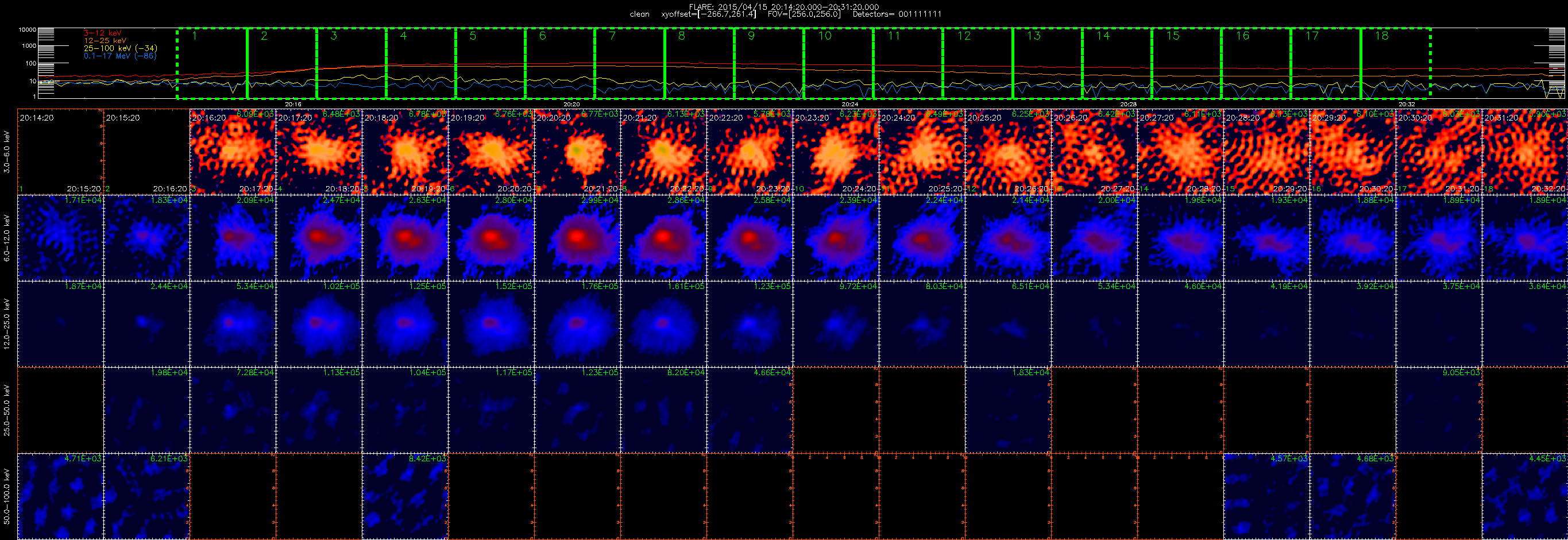Open the 6-12 keV image labeled 2.80E+04
The height and width of the screenshot is (540, 1568).
click(491, 238)
